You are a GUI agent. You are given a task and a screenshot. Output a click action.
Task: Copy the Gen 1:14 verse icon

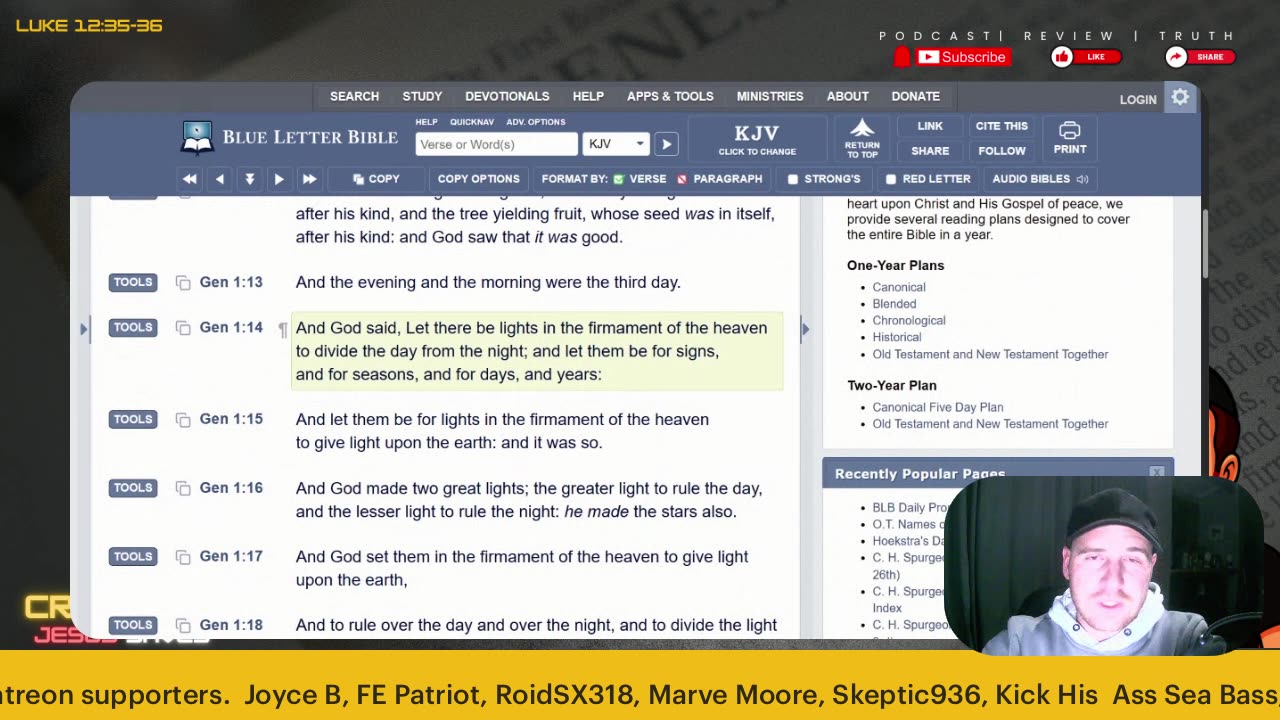183,328
